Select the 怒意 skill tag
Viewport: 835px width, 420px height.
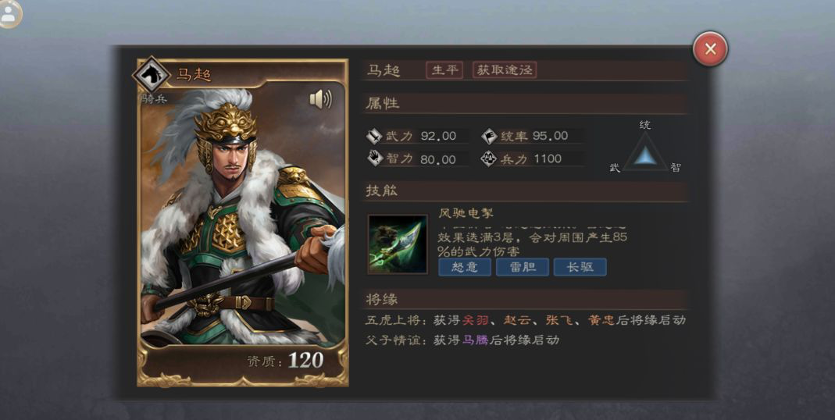(464, 267)
